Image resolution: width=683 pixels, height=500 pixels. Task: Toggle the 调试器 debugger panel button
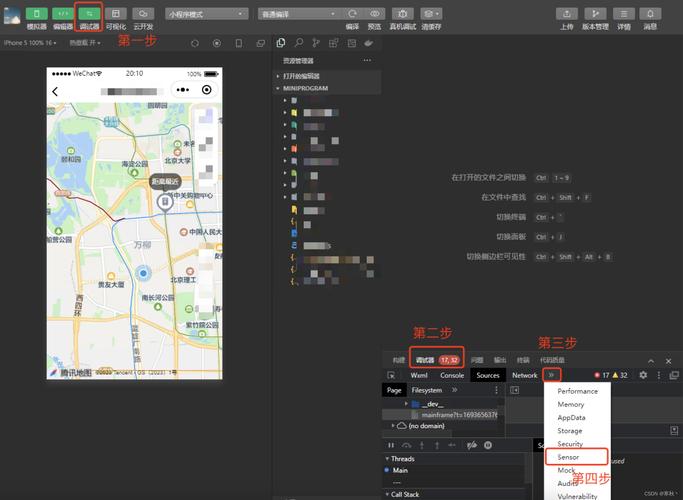(x=89, y=14)
